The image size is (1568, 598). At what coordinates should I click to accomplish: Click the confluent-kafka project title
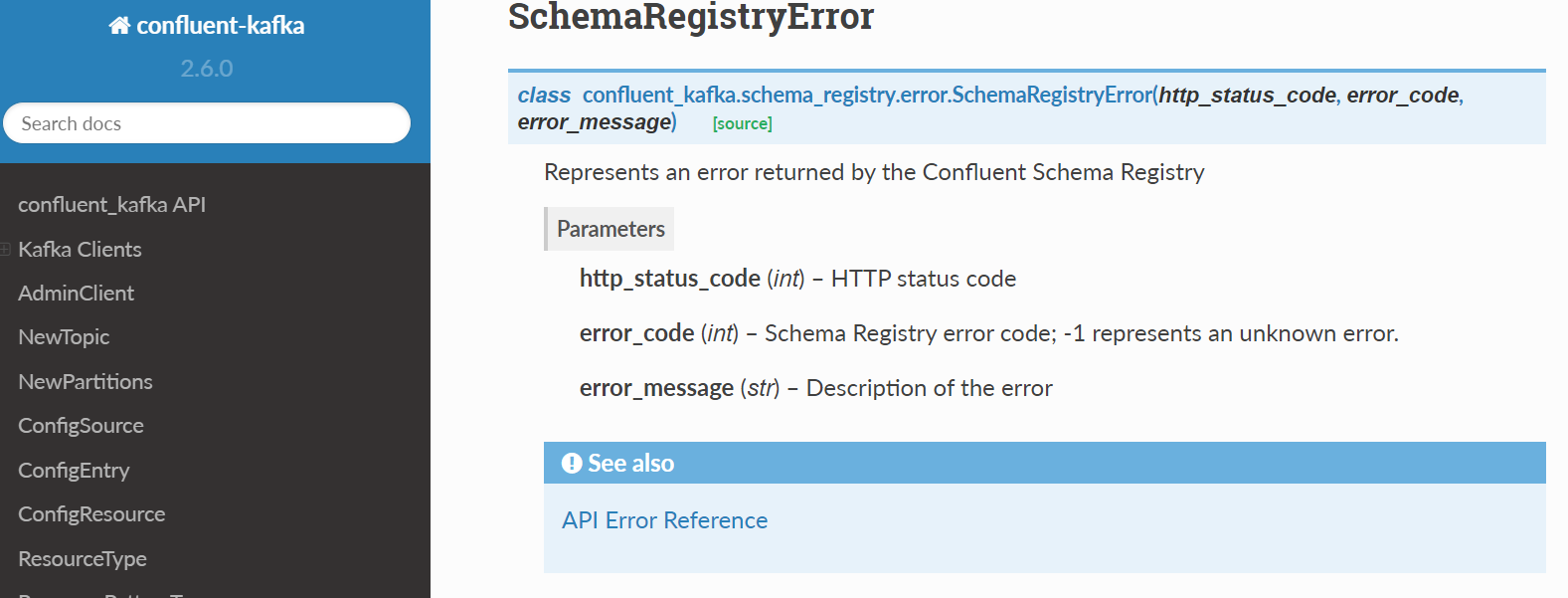tap(219, 24)
